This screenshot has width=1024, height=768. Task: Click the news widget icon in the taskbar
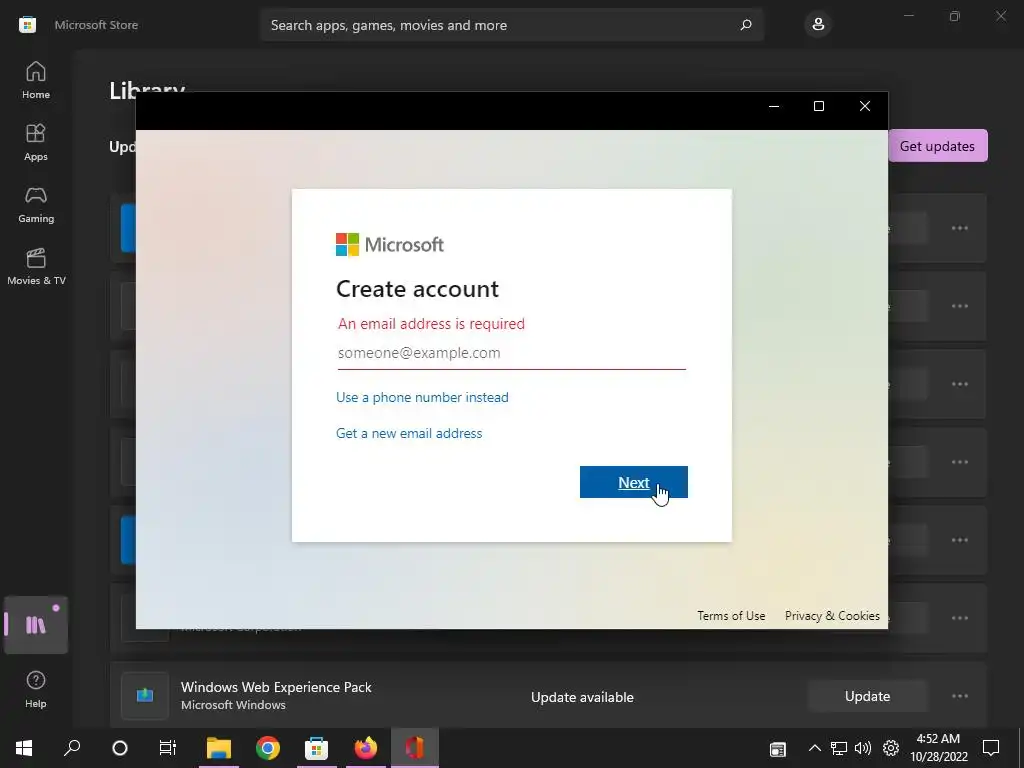pos(777,749)
